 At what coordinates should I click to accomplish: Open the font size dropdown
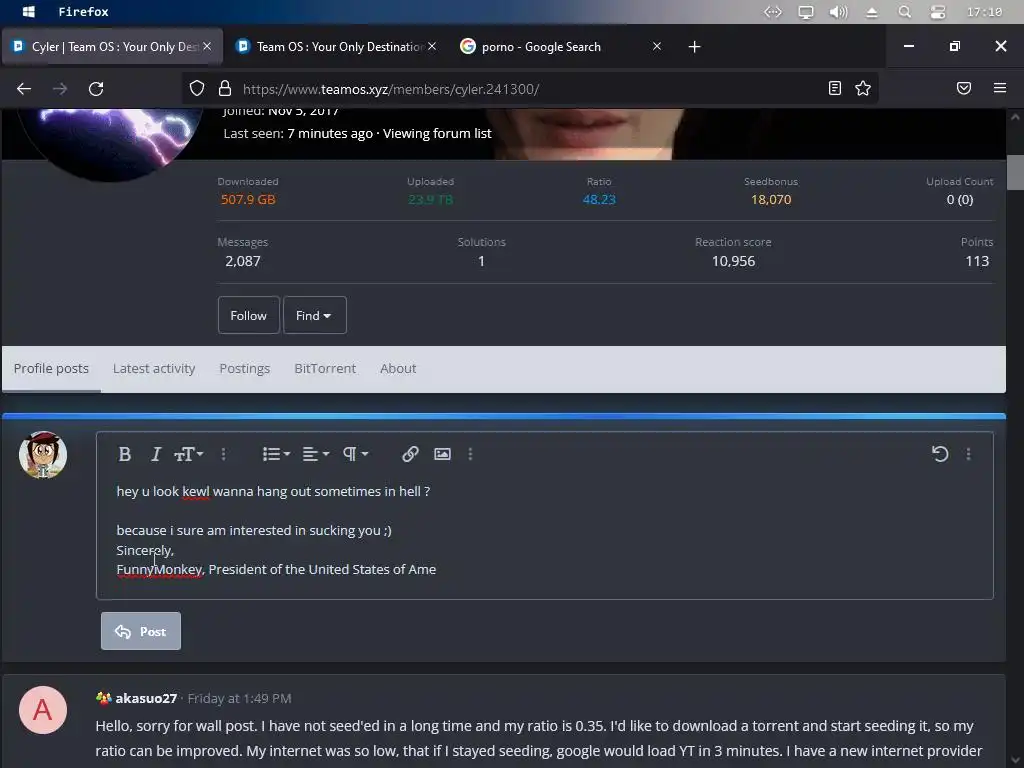[189, 454]
